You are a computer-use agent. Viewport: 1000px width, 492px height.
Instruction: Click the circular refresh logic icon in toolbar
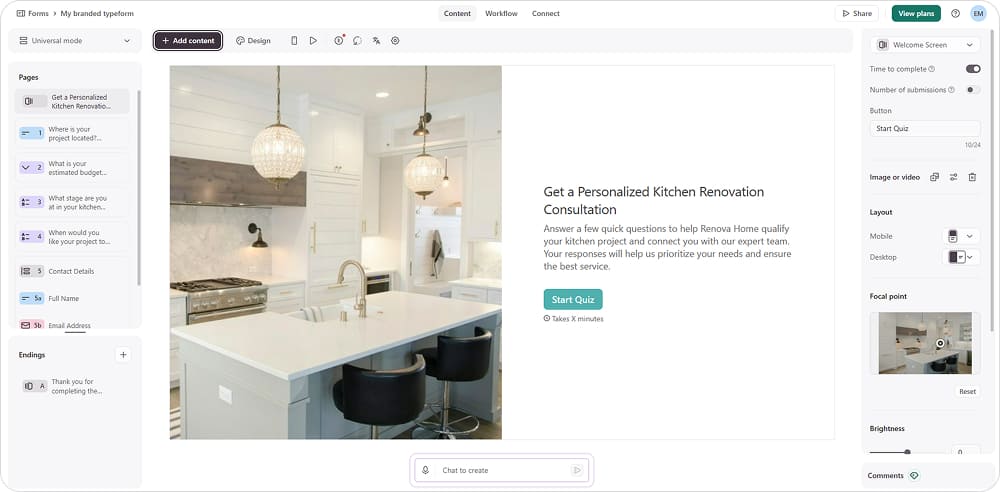[x=357, y=40]
